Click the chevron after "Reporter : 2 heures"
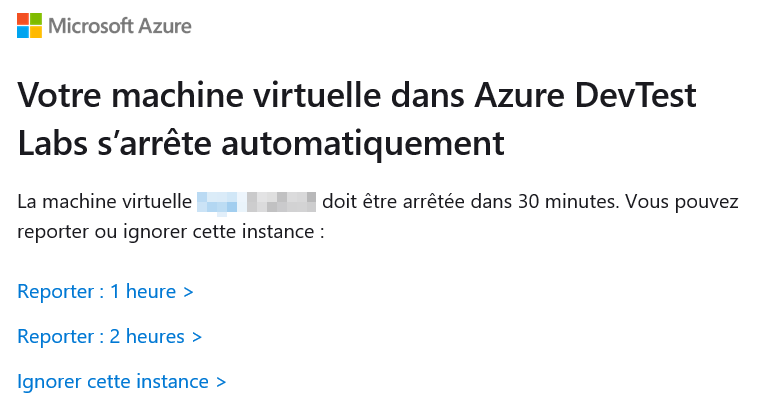This screenshot has height=403, width=761. tap(197, 337)
